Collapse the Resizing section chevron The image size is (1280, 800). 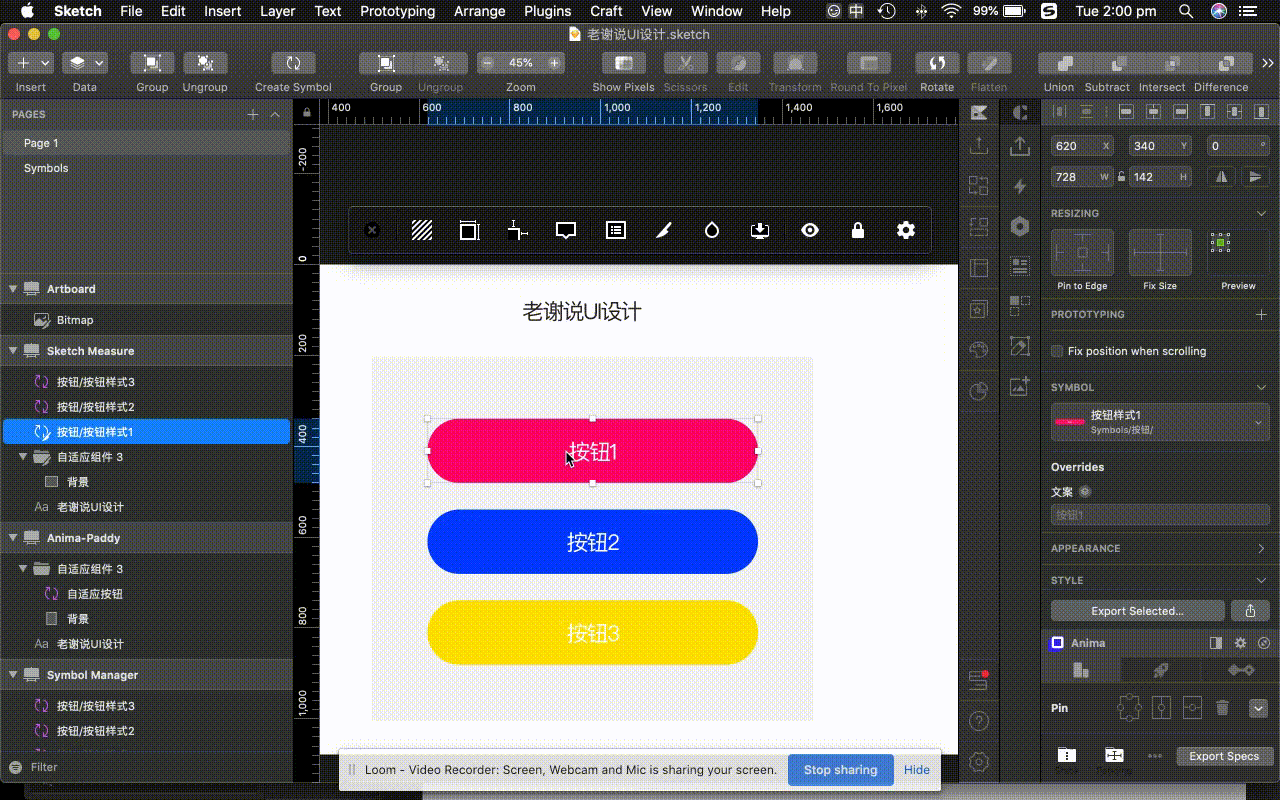[x=1261, y=213]
